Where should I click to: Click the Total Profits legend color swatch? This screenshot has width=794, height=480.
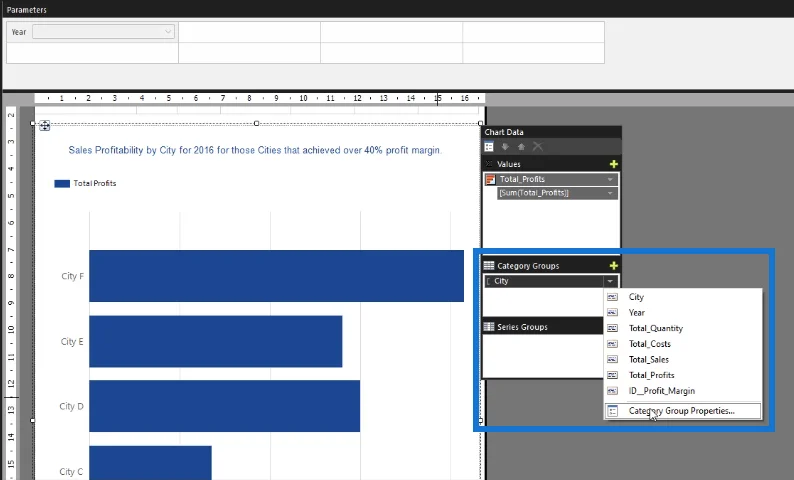point(62,184)
